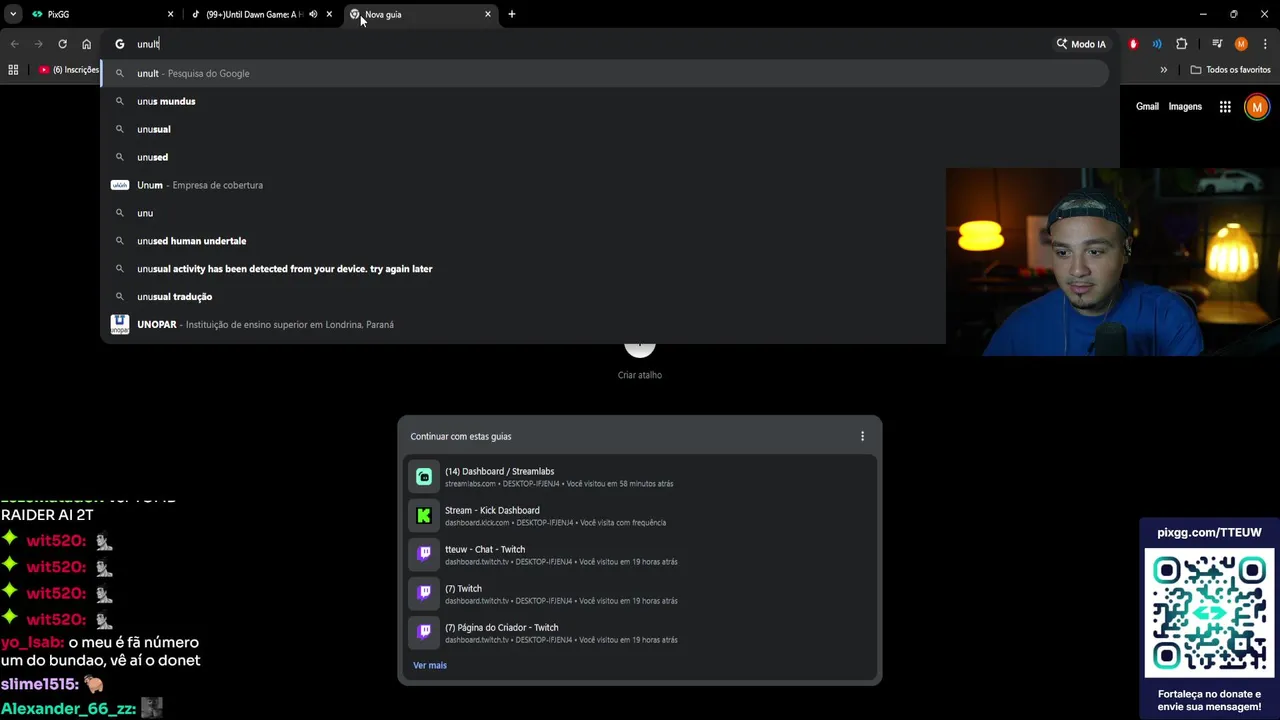
Task: Click the Unum logo icon
Action: tap(120, 185)
